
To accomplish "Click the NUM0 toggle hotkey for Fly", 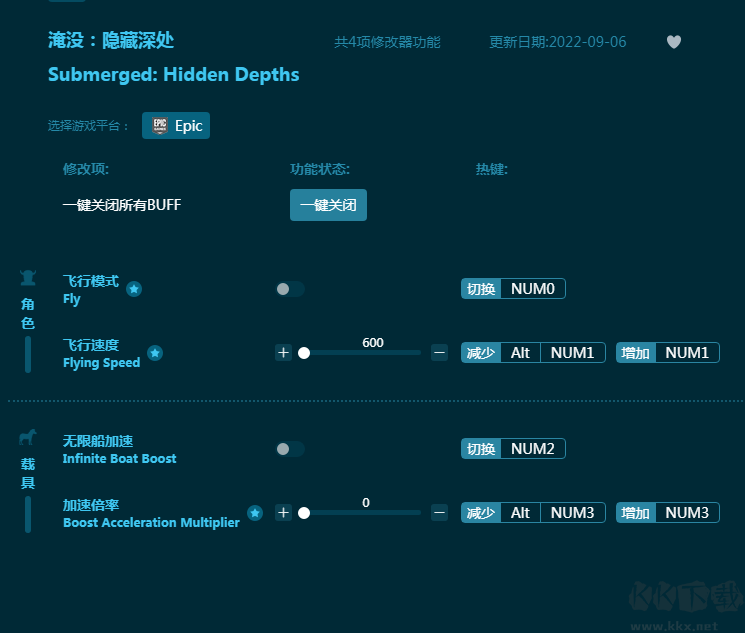I will click(x=513, y=288).
